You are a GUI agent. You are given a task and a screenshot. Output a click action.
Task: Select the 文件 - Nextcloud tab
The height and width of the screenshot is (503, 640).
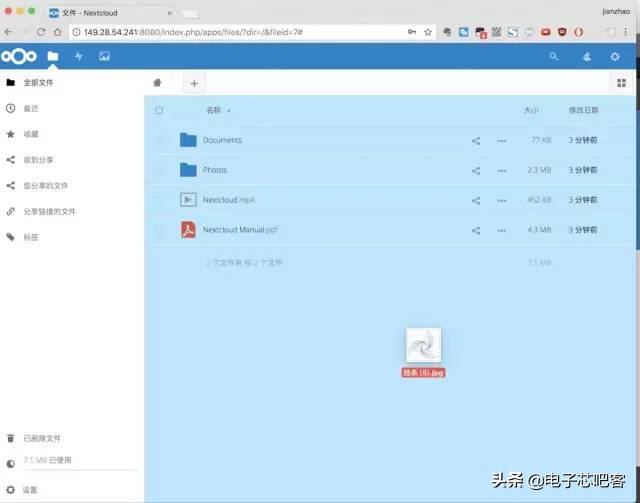110,13
